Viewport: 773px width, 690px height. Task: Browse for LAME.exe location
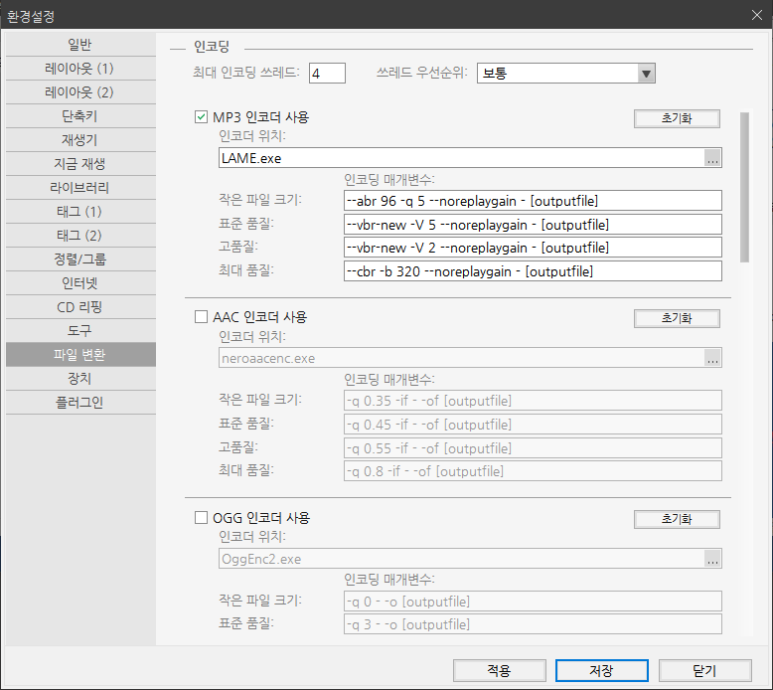tap(713, 158)
